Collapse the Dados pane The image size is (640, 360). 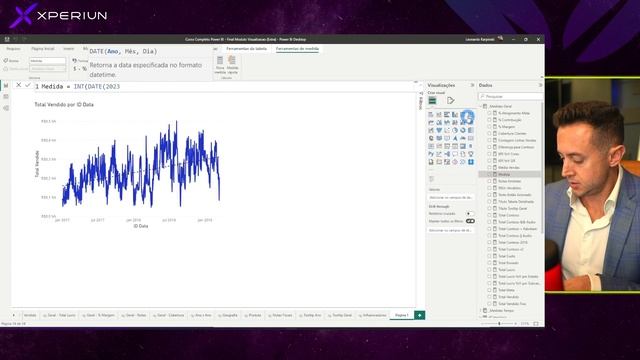coord(540,85)
